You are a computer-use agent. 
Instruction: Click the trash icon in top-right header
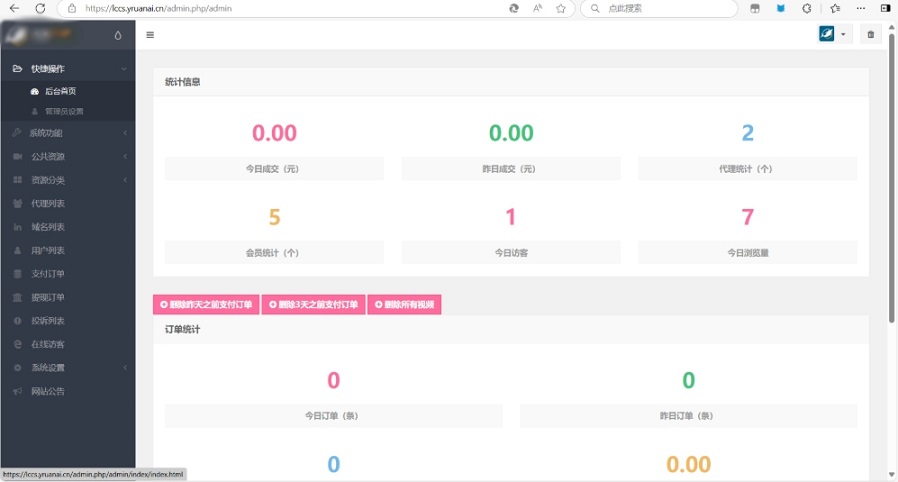[x=870, y=35]
